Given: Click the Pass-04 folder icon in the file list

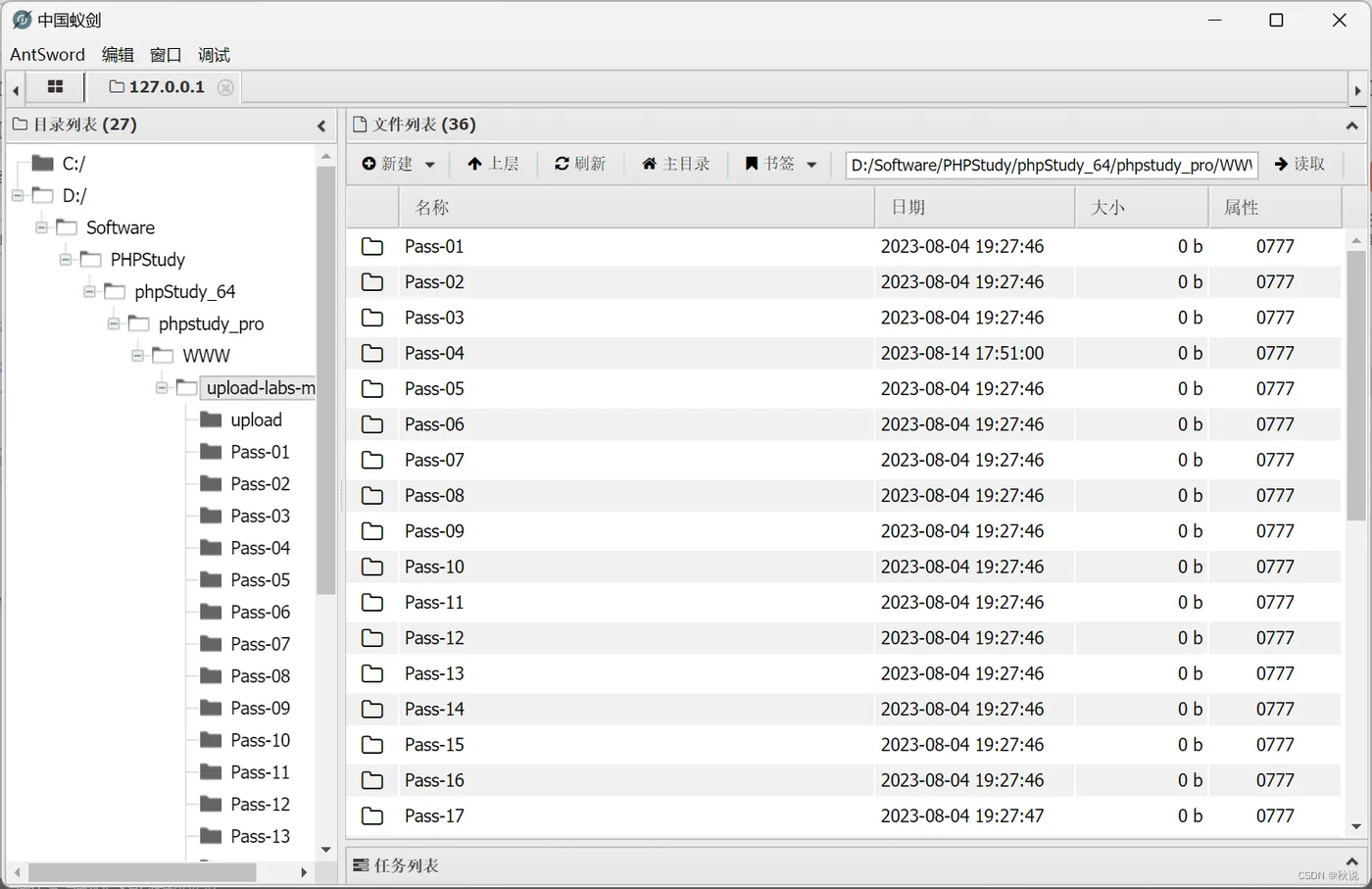Looking at the screenshot, I should [372, 353].
